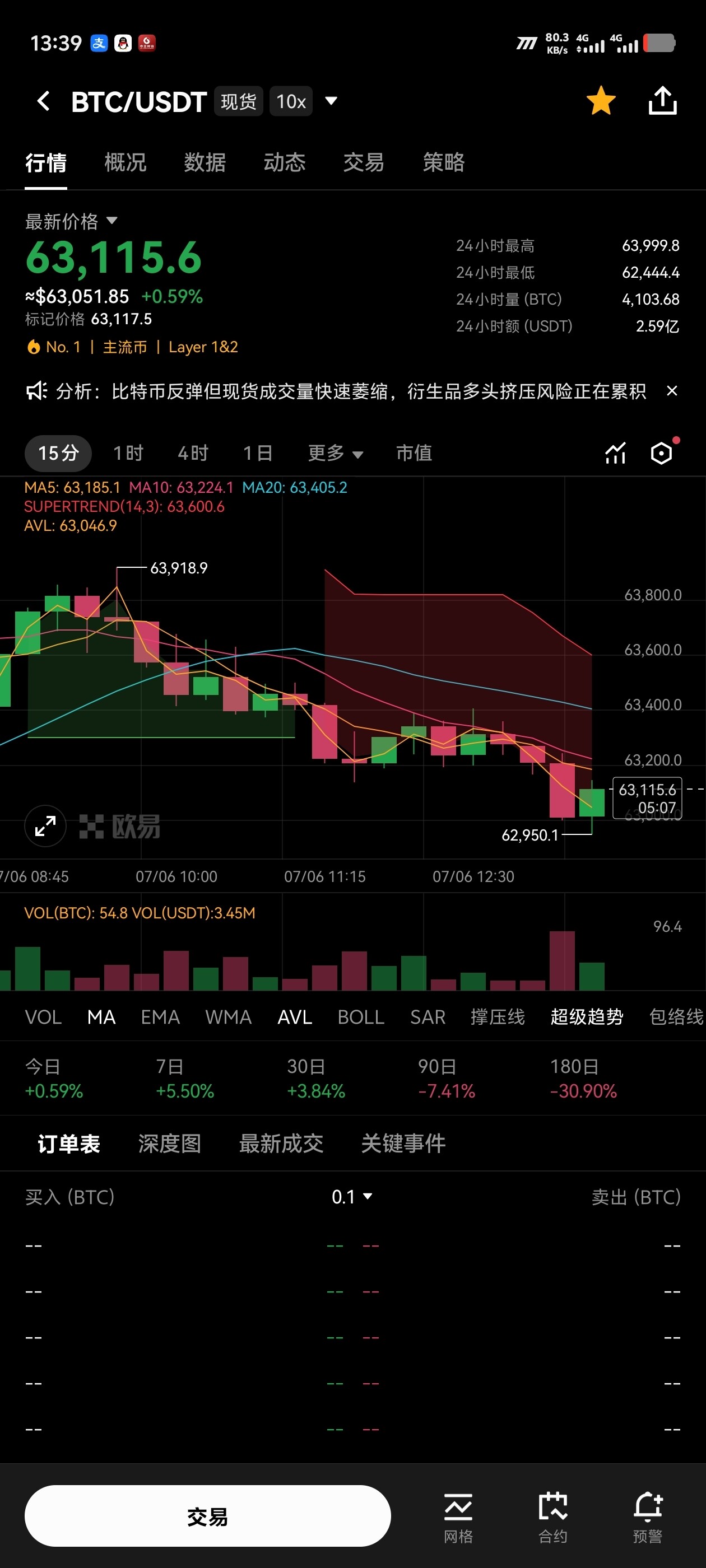Open 预警 alert bell icon
This screenshot has height=1568, width=706.
[x=648, y=1518]
